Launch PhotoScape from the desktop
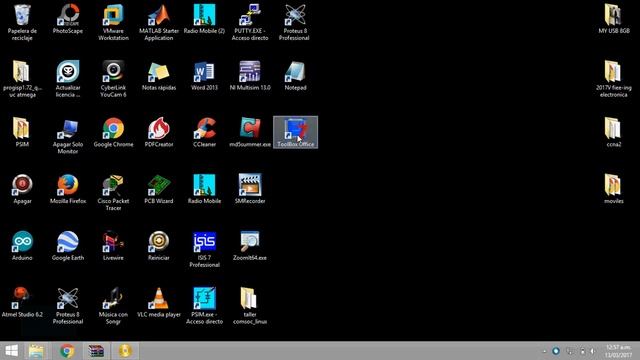Viewport: 640px width, 360px height. pyautogui.click(x=68, y=19)
